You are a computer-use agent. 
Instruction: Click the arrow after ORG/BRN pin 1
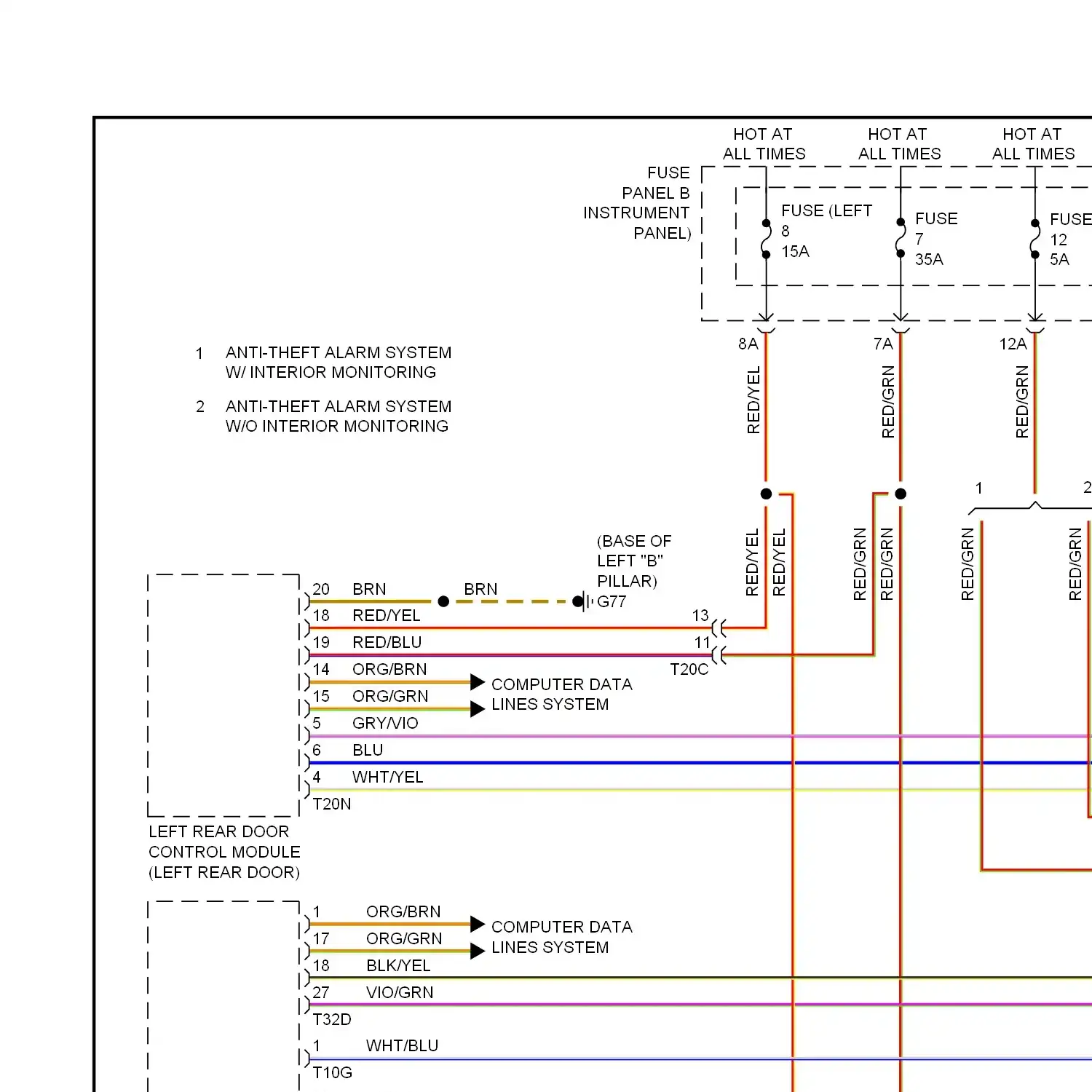(478, 925)
